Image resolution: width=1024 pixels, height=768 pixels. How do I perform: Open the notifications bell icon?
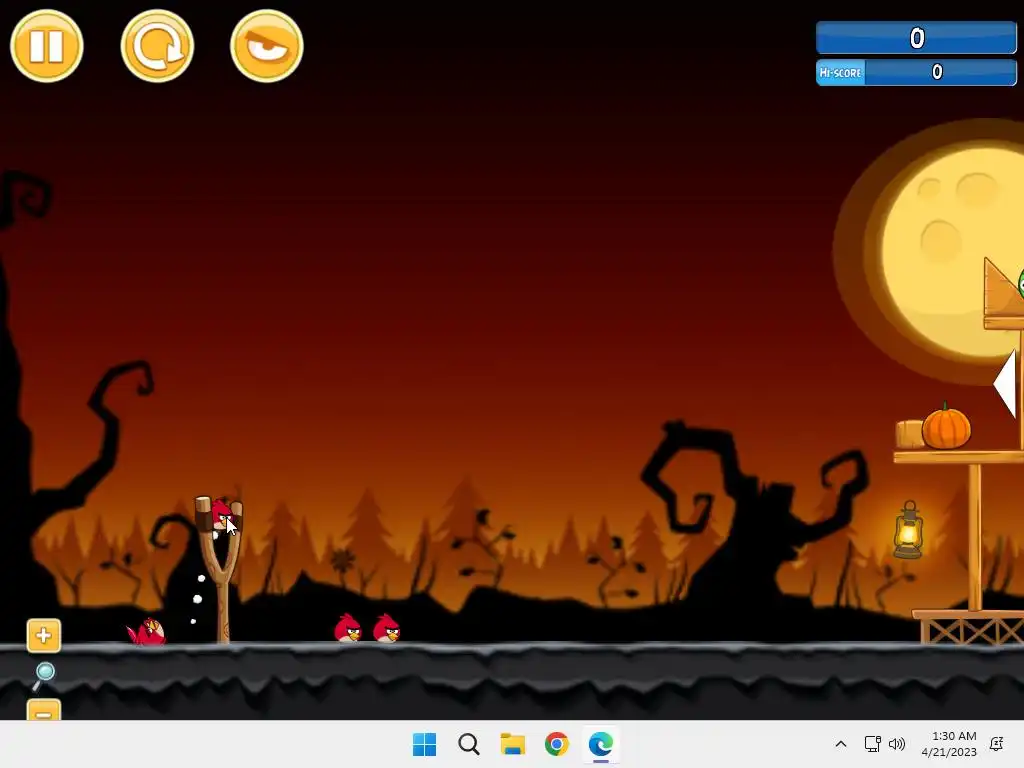pyautogui.click(x=997, y=744)
